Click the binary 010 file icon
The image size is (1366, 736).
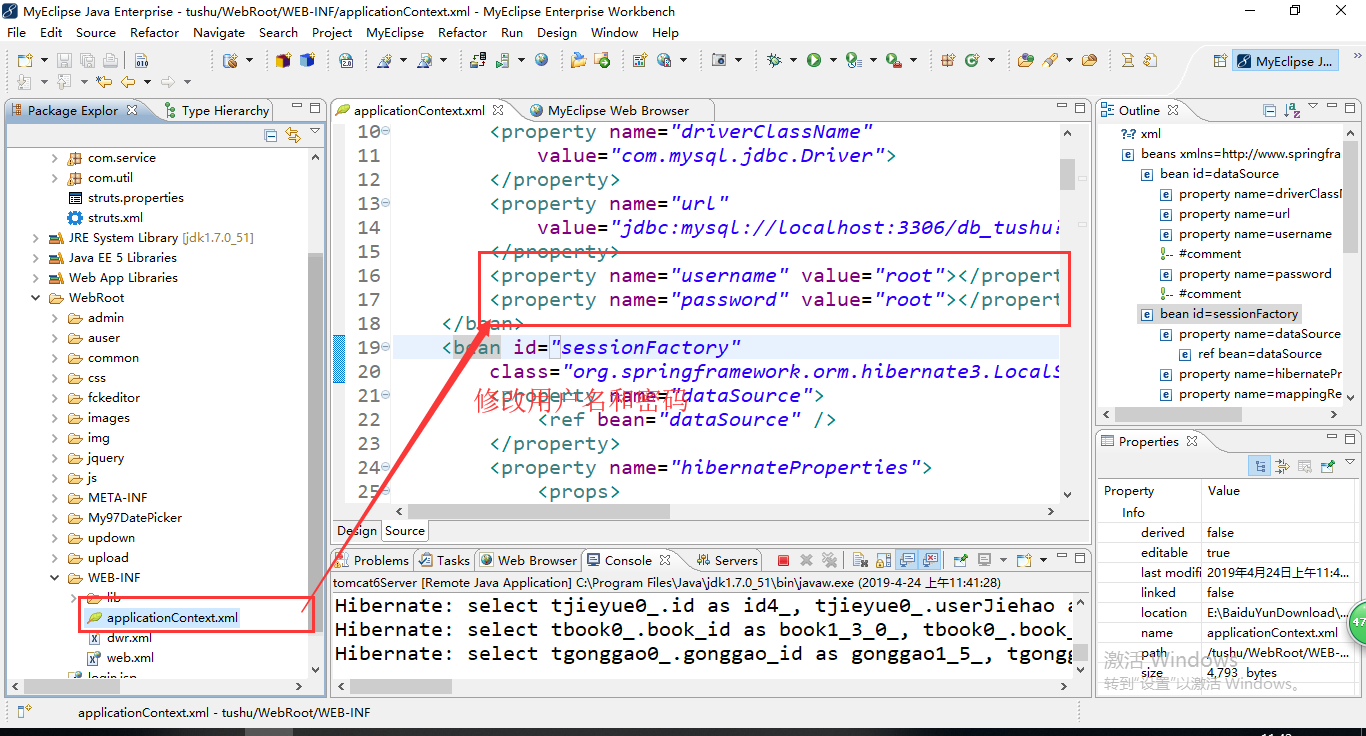[141, 60]
